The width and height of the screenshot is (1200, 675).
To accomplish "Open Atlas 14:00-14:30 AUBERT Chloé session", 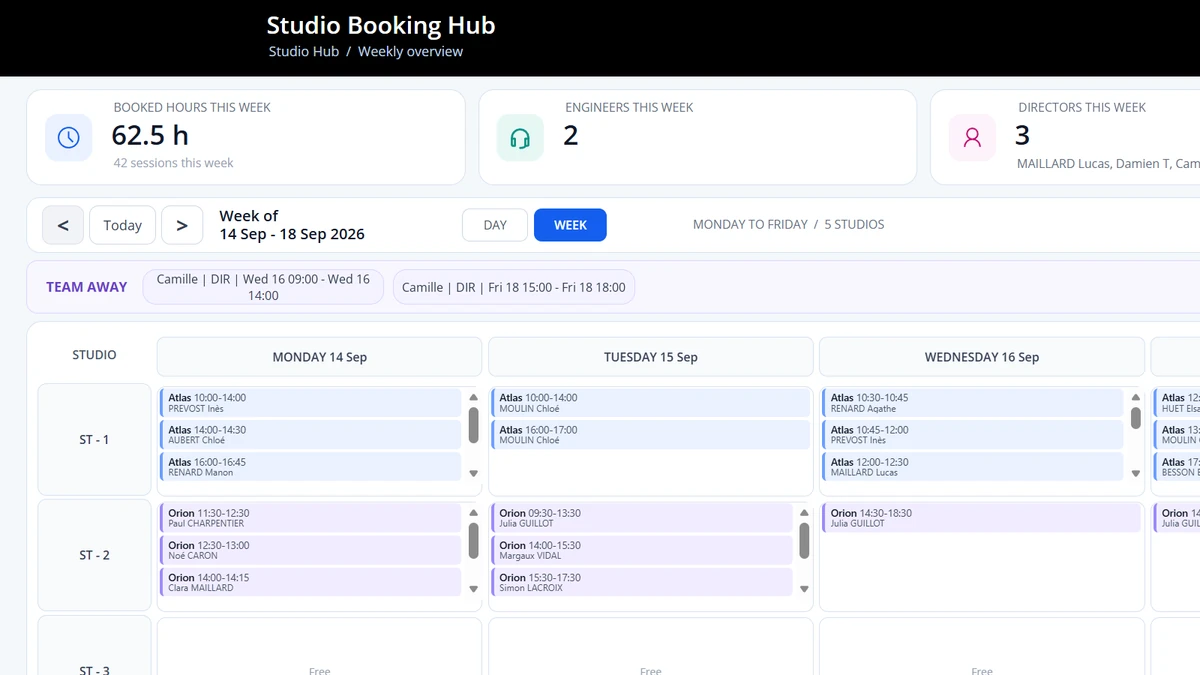I will point(310,435).
